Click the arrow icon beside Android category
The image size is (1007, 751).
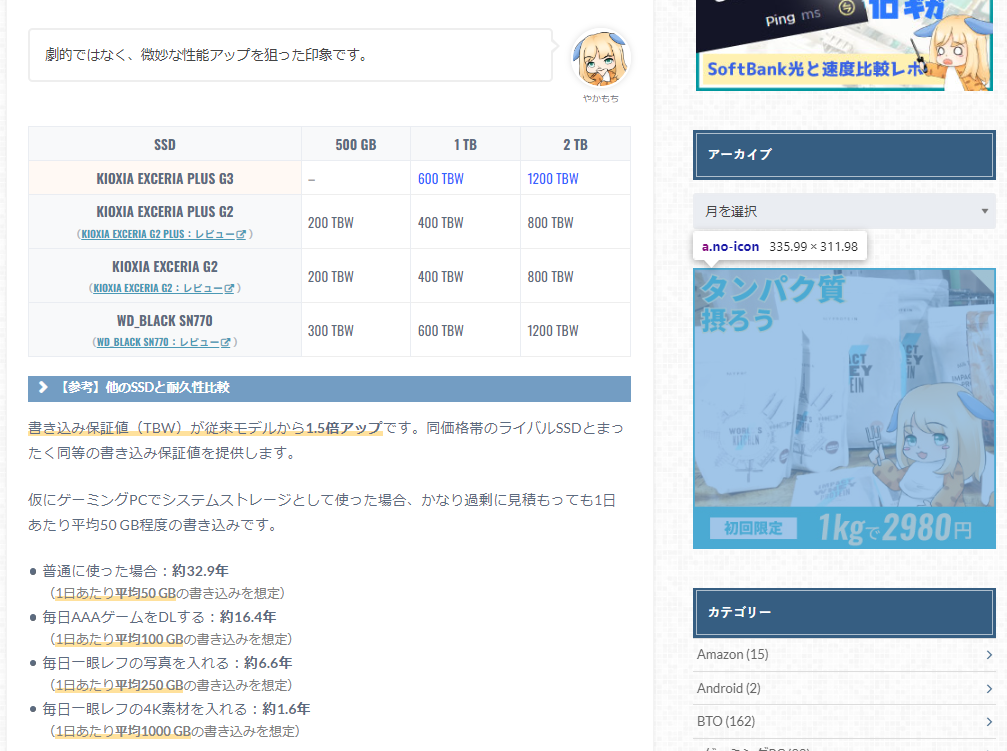point(988,688)
